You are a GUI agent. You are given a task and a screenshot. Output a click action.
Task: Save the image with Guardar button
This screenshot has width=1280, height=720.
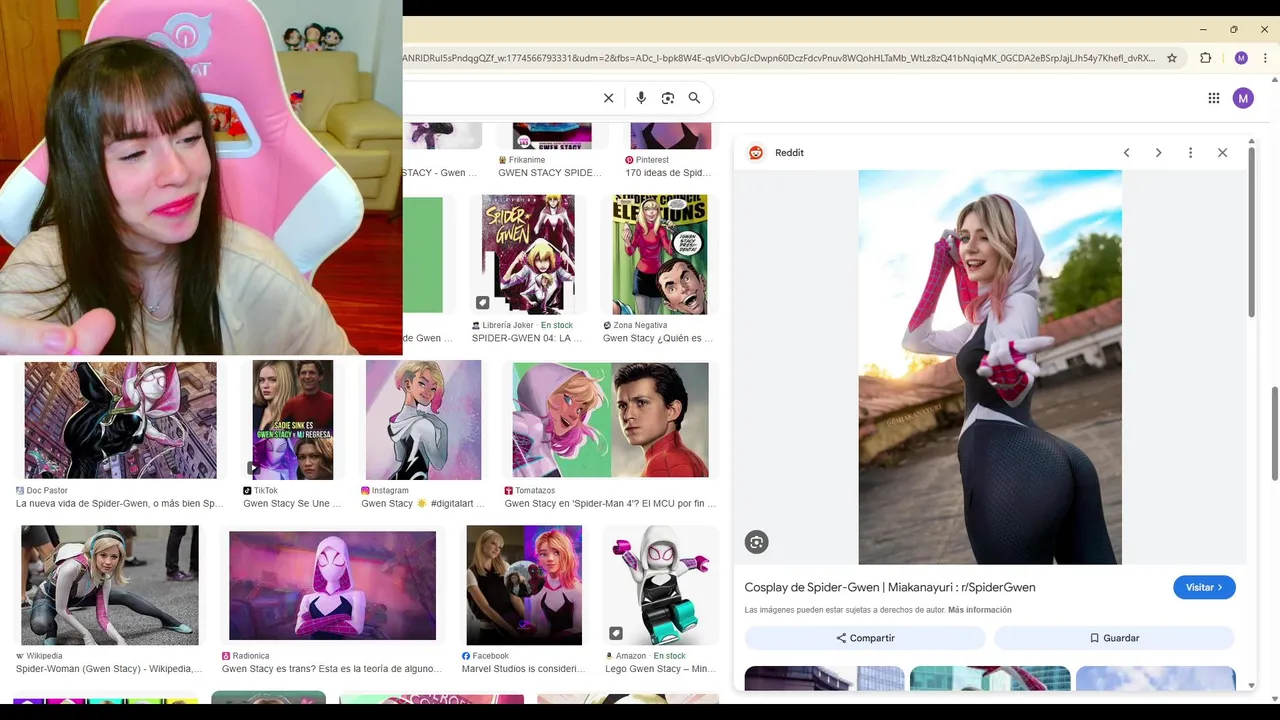[1114, 638]
